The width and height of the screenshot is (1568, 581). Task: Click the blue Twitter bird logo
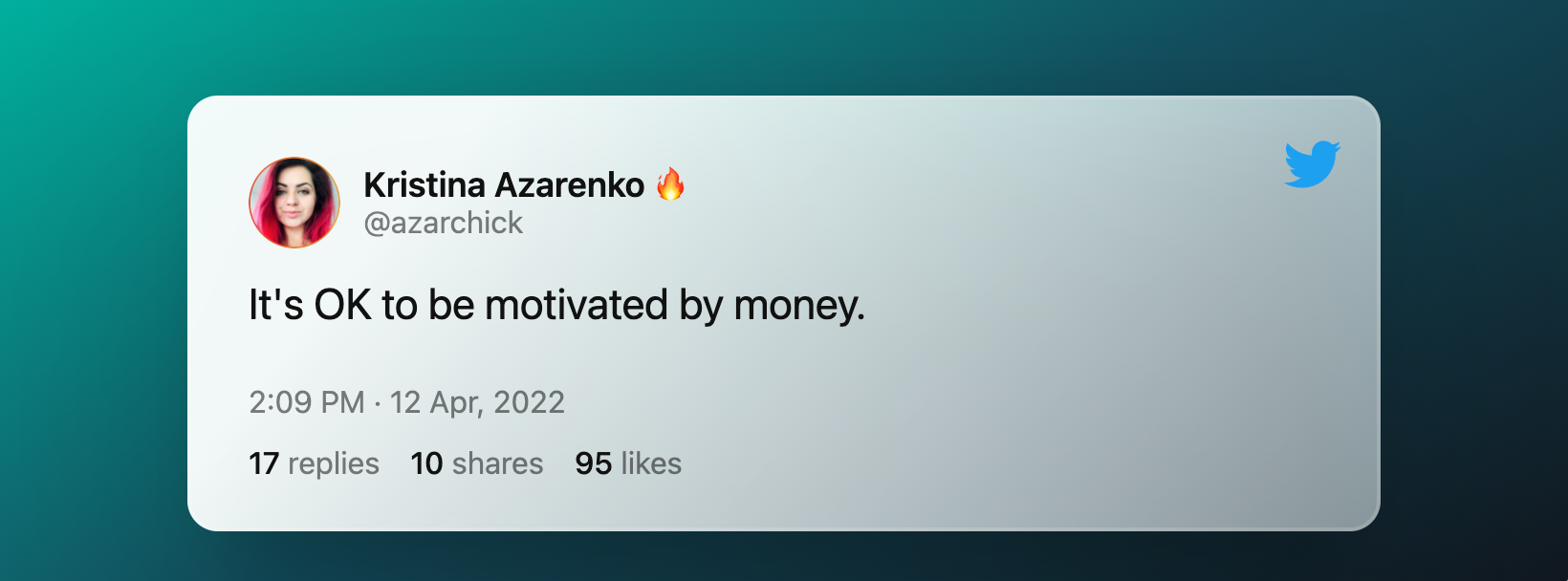[1313, 164]
